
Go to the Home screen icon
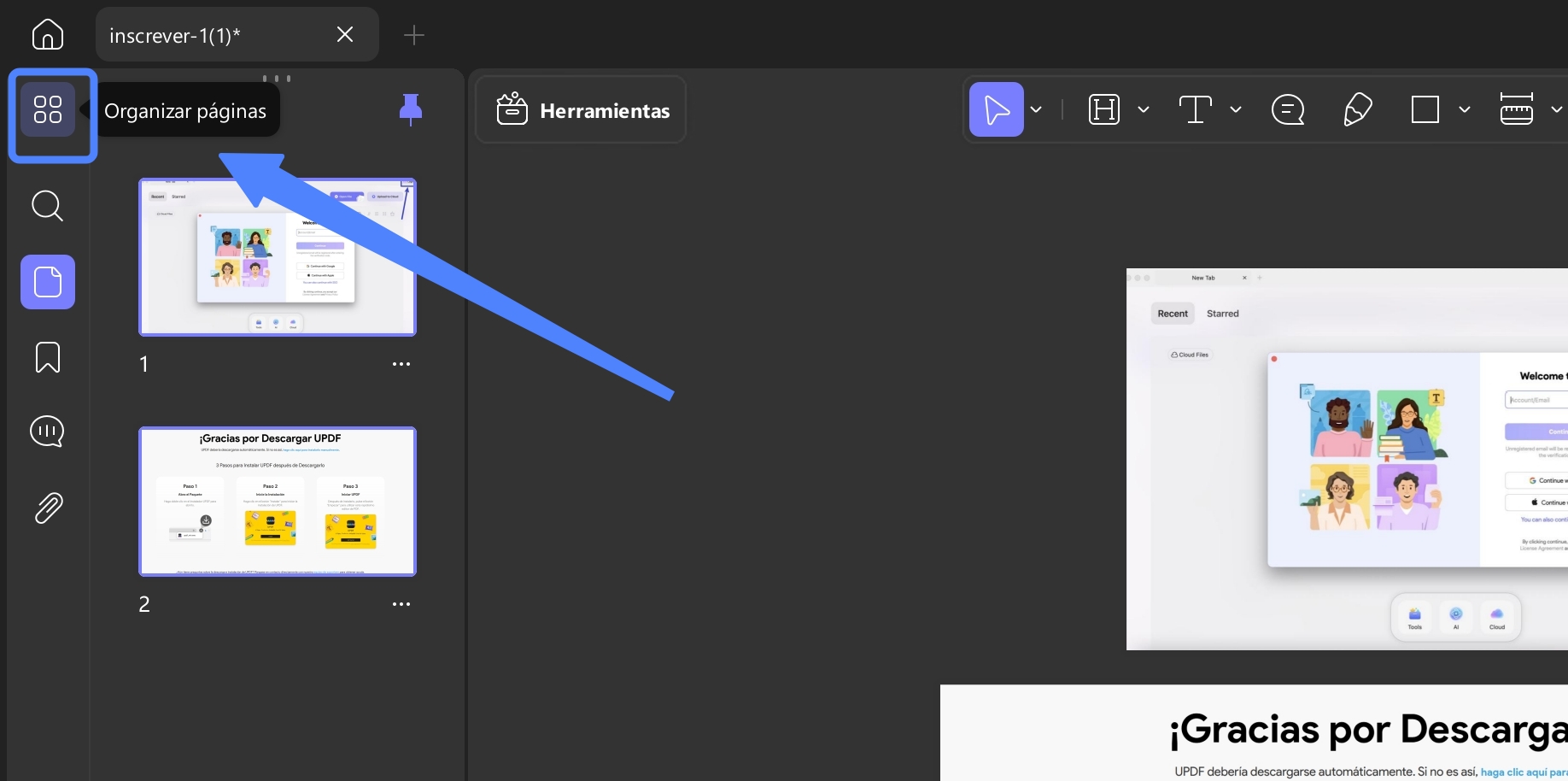[x=48, y=34]
